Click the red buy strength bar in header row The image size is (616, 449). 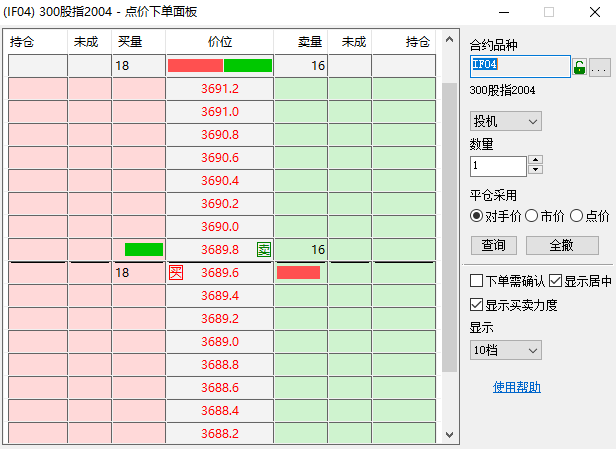[x=195, y=66]
